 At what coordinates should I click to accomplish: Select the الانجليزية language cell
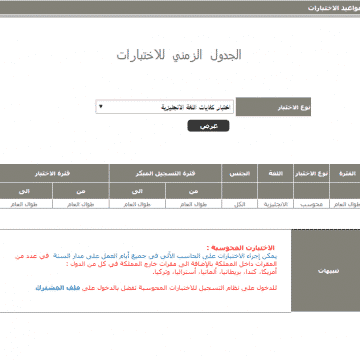pos(276,204)
